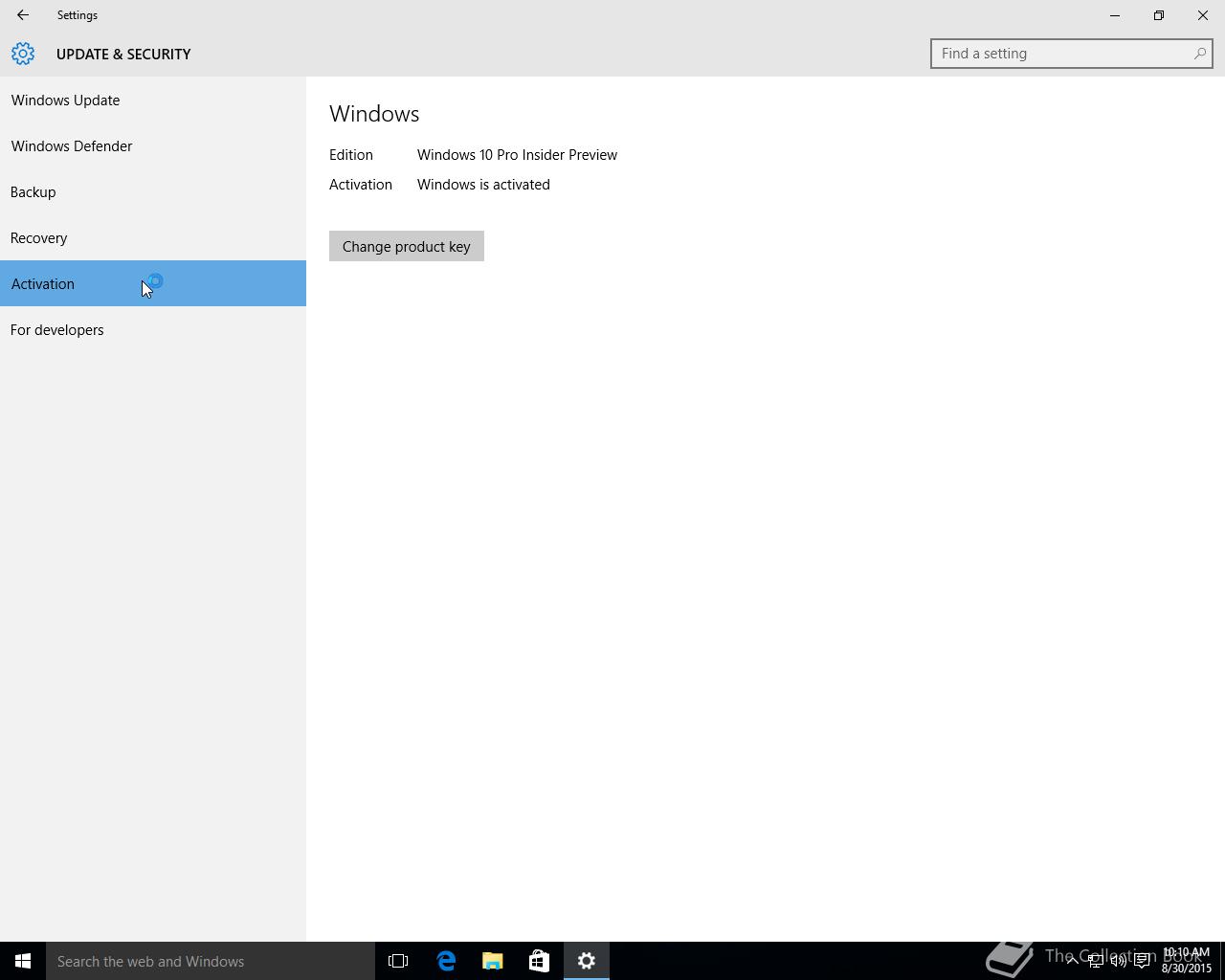Click the magnifier icon in the search box
The height and width of the screenshot is (980, 1225).
(1199, 54)
